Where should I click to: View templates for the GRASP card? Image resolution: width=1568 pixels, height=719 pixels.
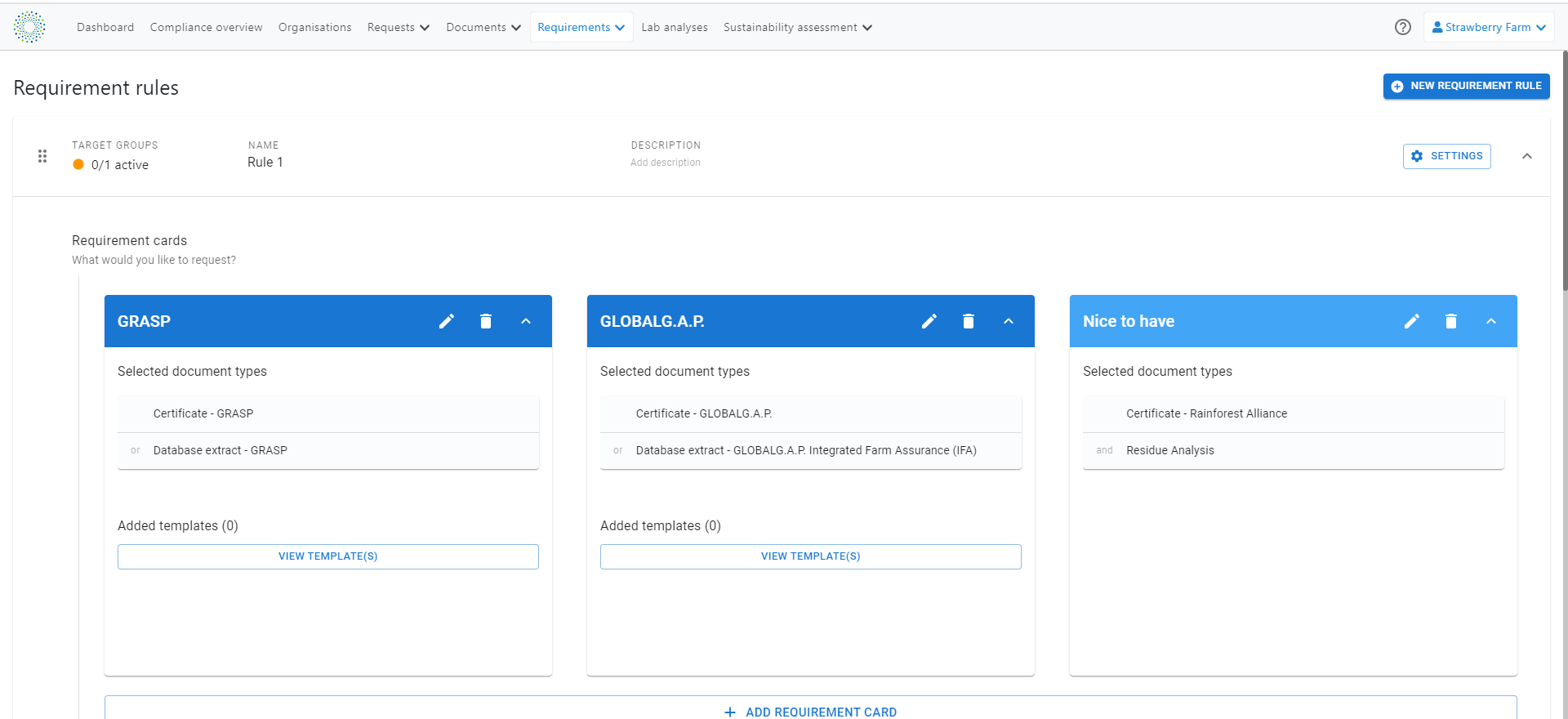(328, 556)
